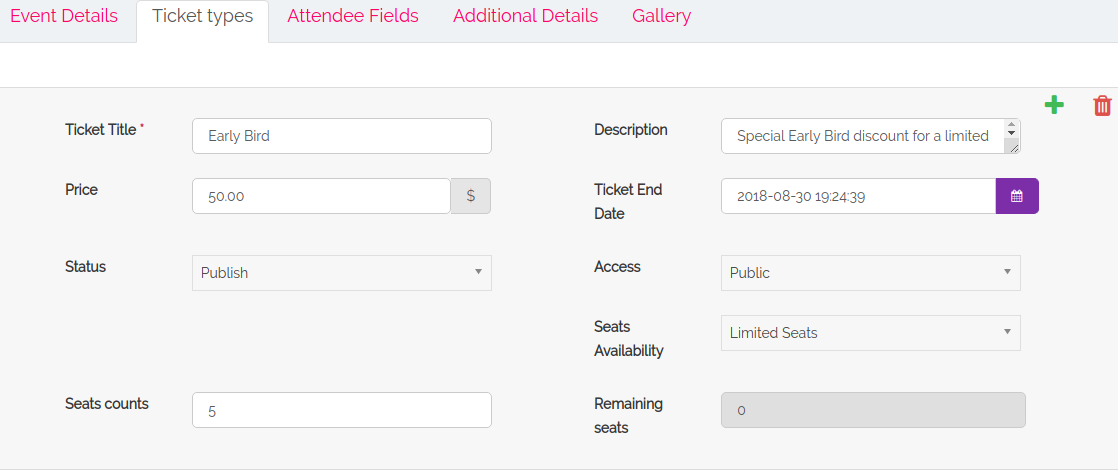Screen dimensions: 1118x471
Task: Select the Ticket types tab
Action: coord(202,17)
